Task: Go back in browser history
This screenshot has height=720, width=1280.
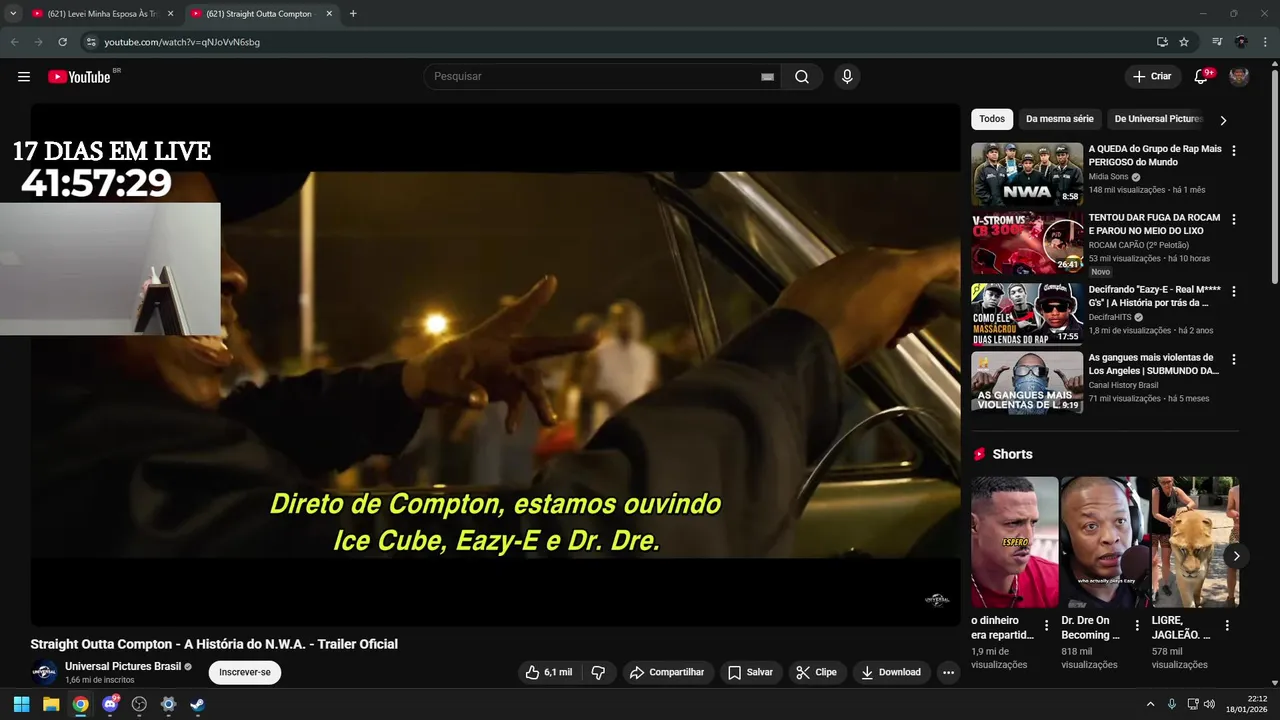Action: [x=14, y=42]
